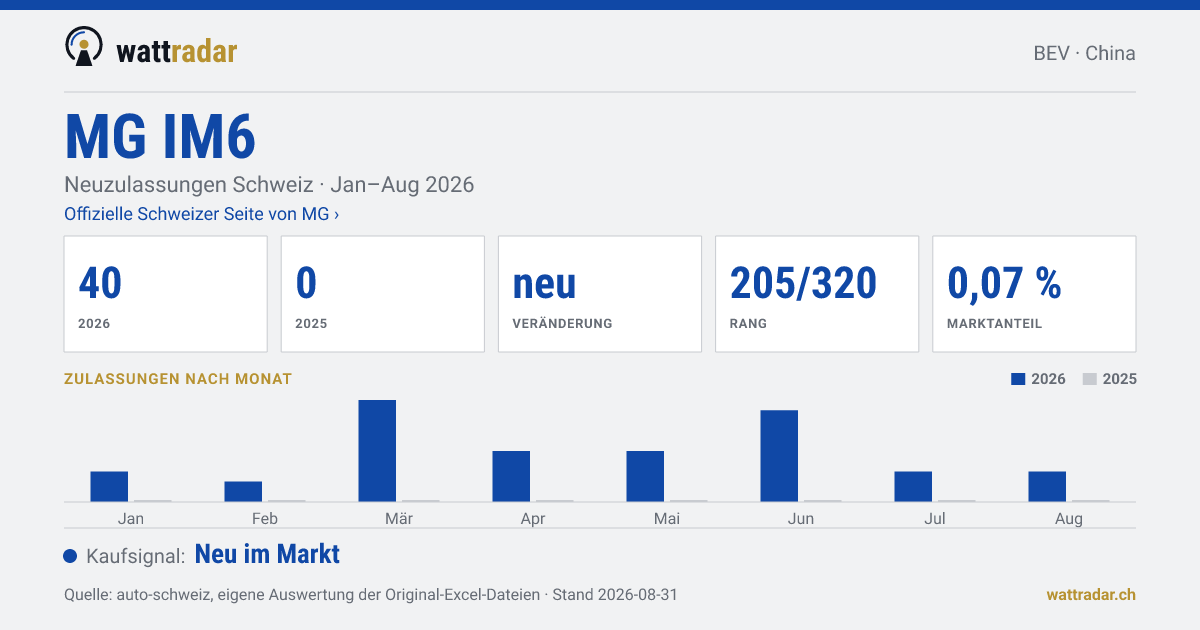Click the Marktanteil card showing 0,07 %

1034,294
